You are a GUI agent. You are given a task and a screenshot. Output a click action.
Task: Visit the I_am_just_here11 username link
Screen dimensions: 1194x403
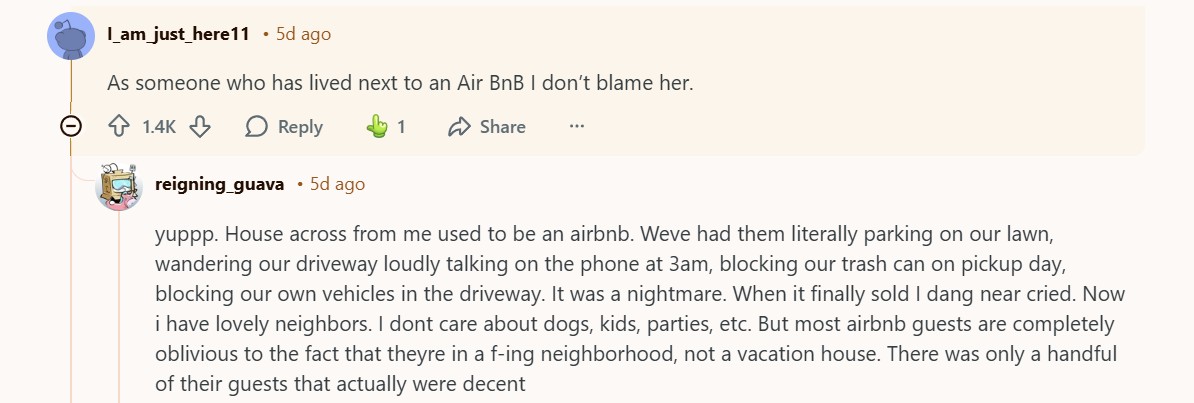178,34
